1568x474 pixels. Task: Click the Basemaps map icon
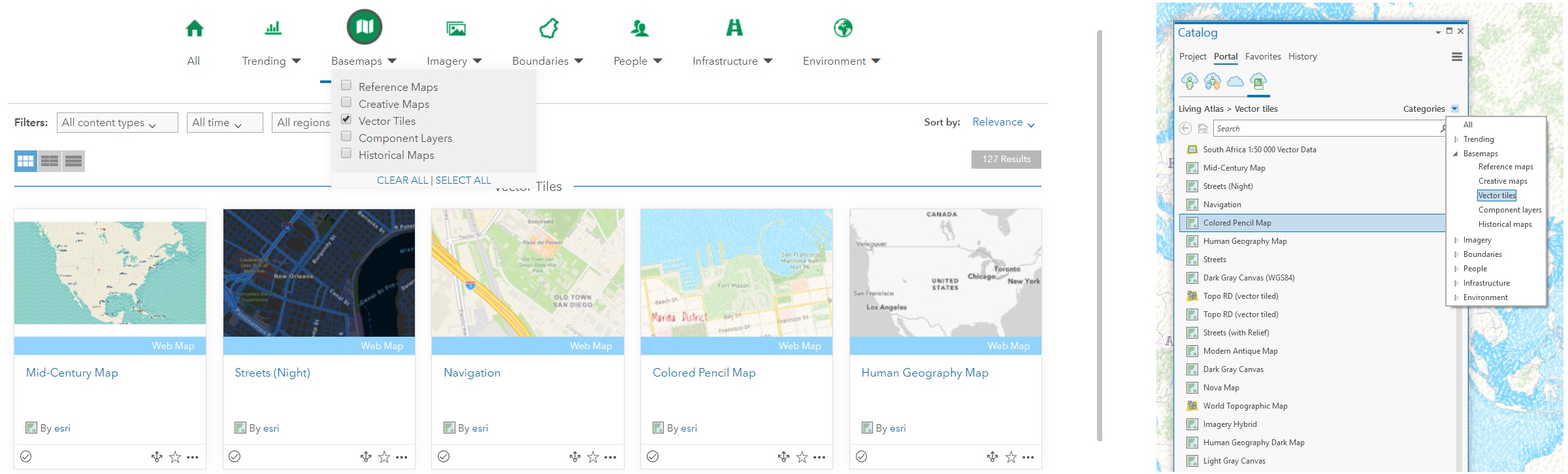[x=365, y=27]
